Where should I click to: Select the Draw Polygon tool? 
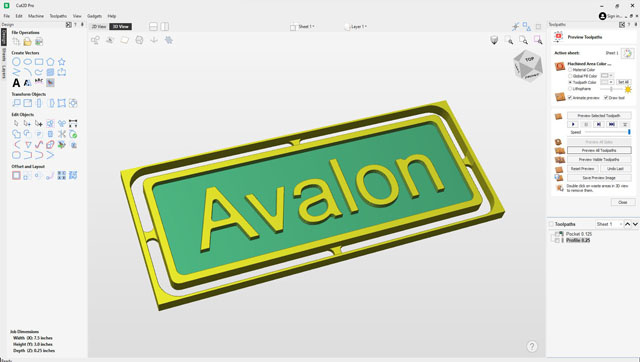(50, 62)
